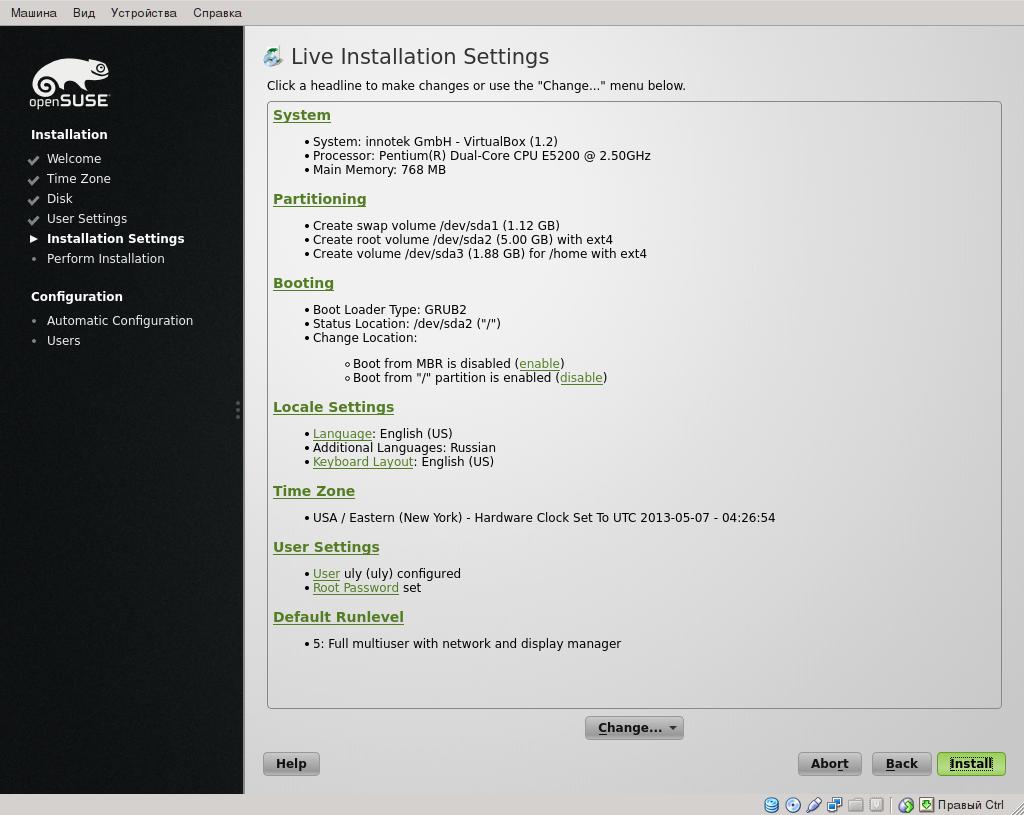
Task: Select Disk step in the sidebar
Action: point(59,199)
